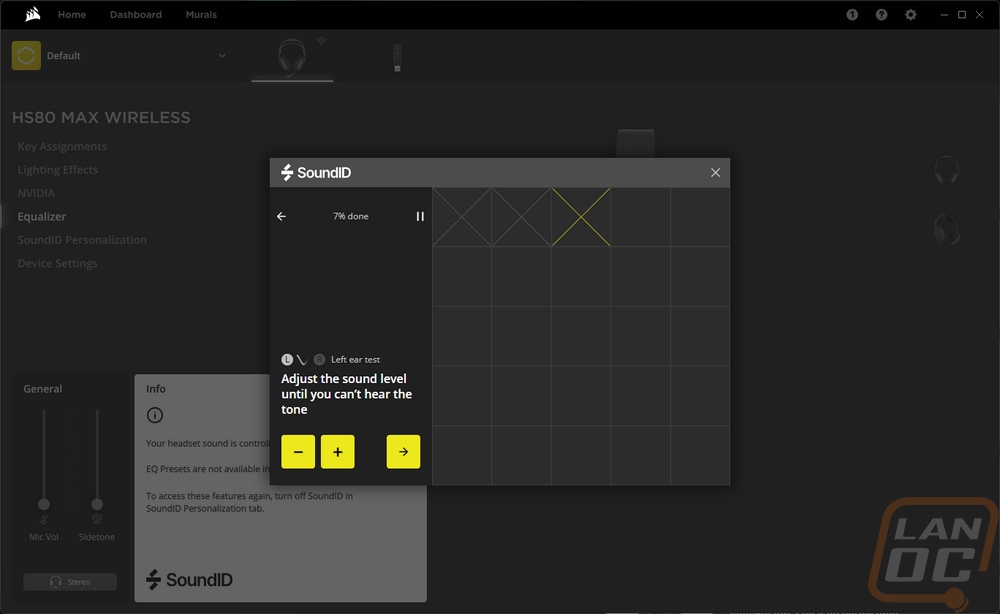
Task: Click the highlighted yellow X grid cell
Action: tap(581, 217)
